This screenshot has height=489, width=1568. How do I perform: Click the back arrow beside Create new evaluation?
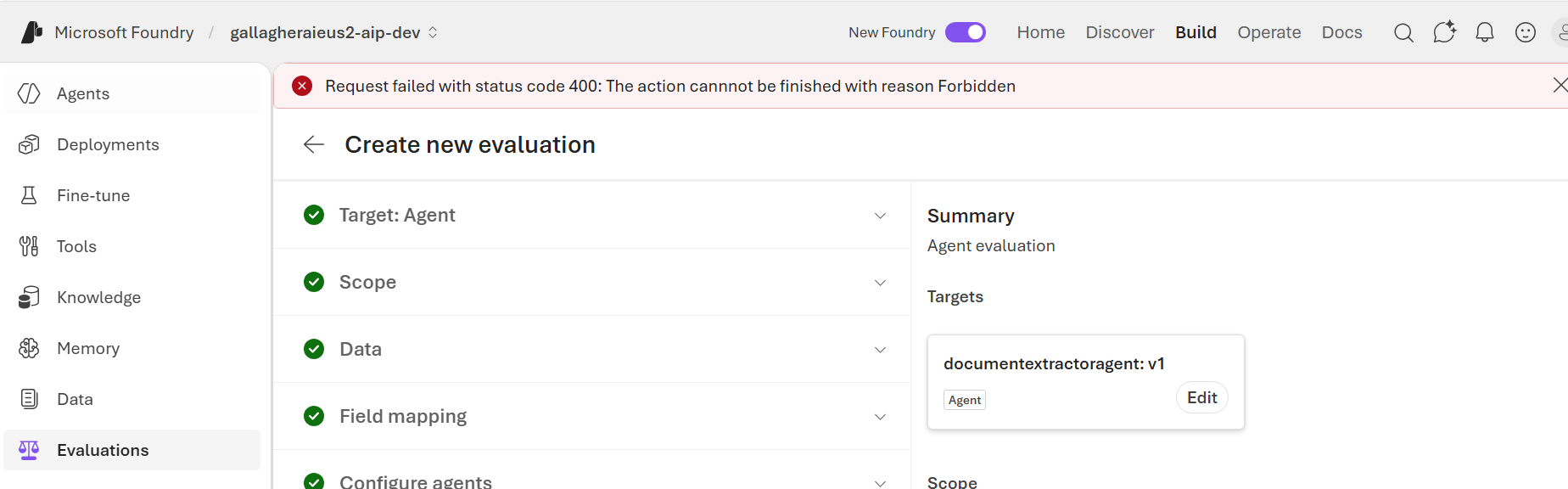pyautogui.click(x=314, y=144)
